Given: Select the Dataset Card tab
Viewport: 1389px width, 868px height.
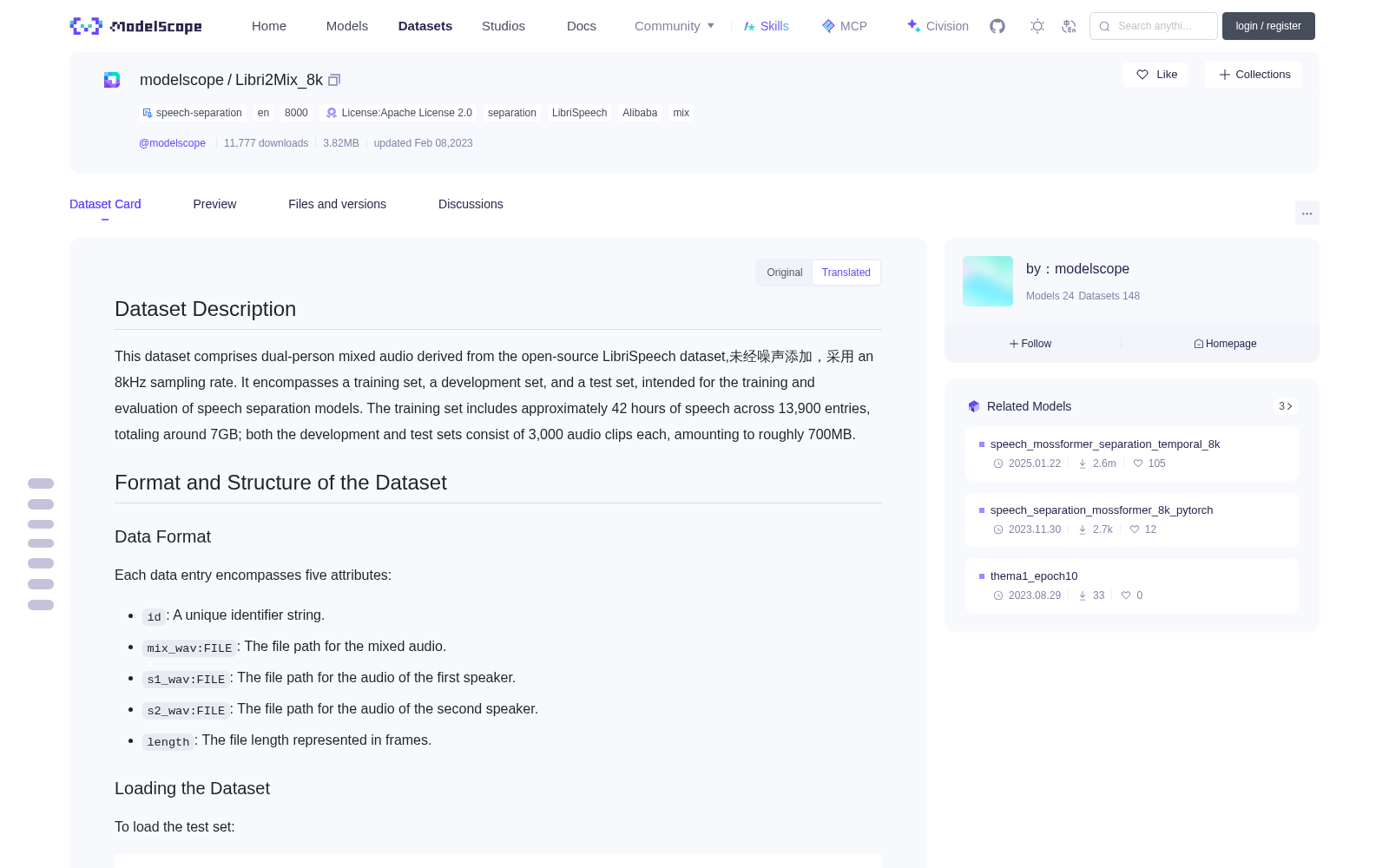Looking at the screenshot, I should coord(105,204).
